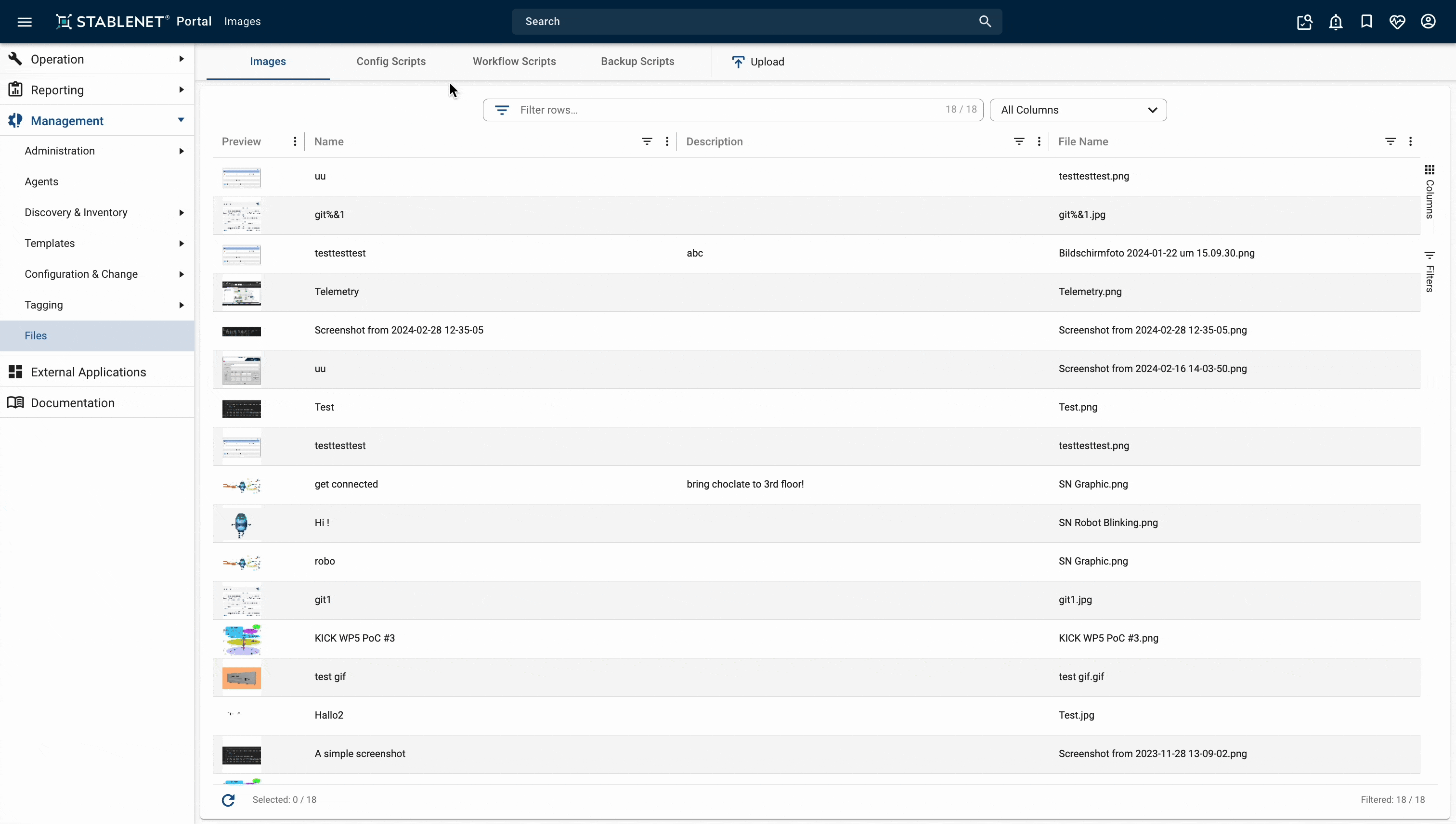This screenshot has height=824, width=1456.
Task: Click the 'SN Robot Blinking.png' file name
Action: [1108, 522]
